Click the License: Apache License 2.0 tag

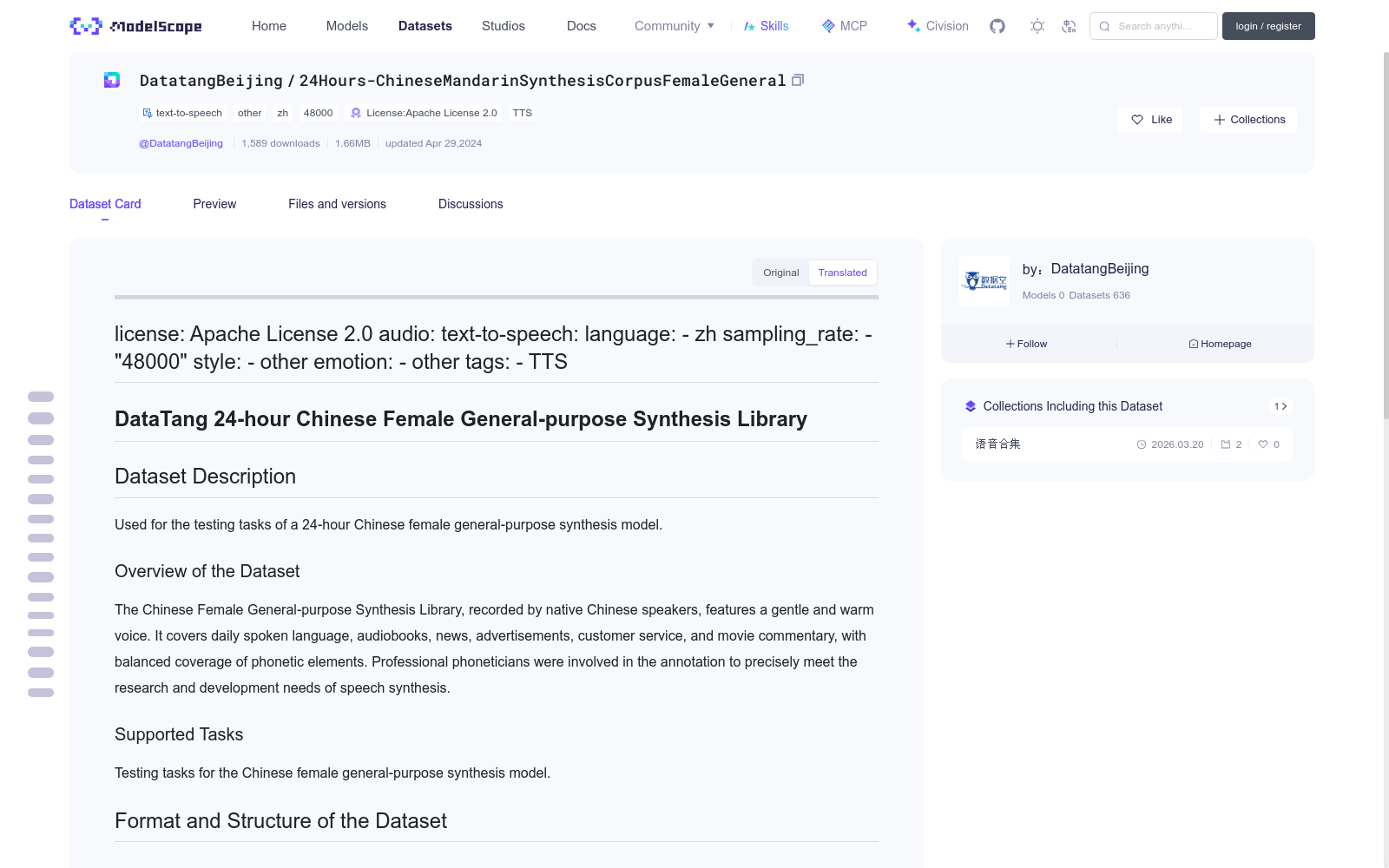click(424, 113)
